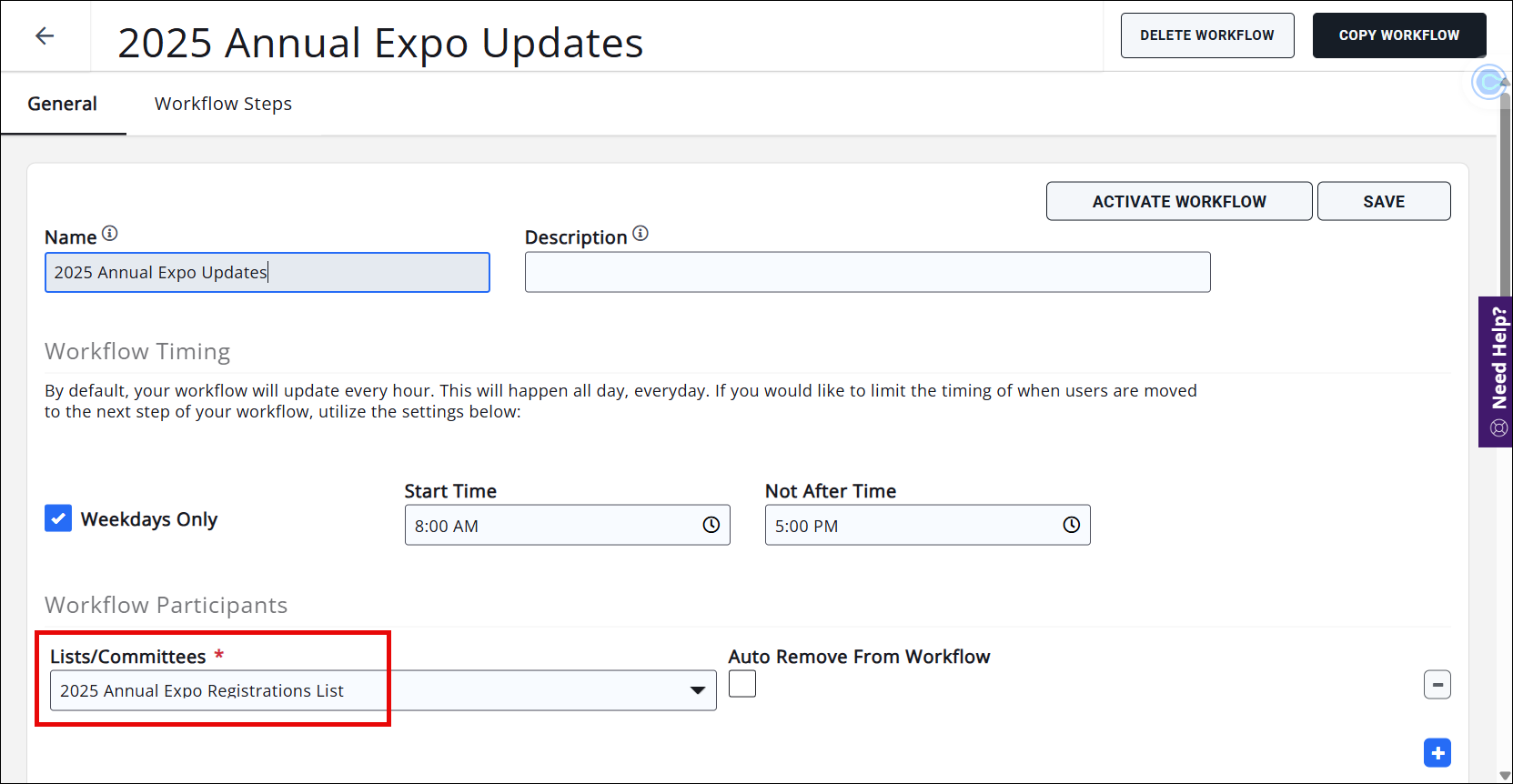Click the info icon beside Description
The height and width of the screenshot is (784, 1513).
coord(641,234)
